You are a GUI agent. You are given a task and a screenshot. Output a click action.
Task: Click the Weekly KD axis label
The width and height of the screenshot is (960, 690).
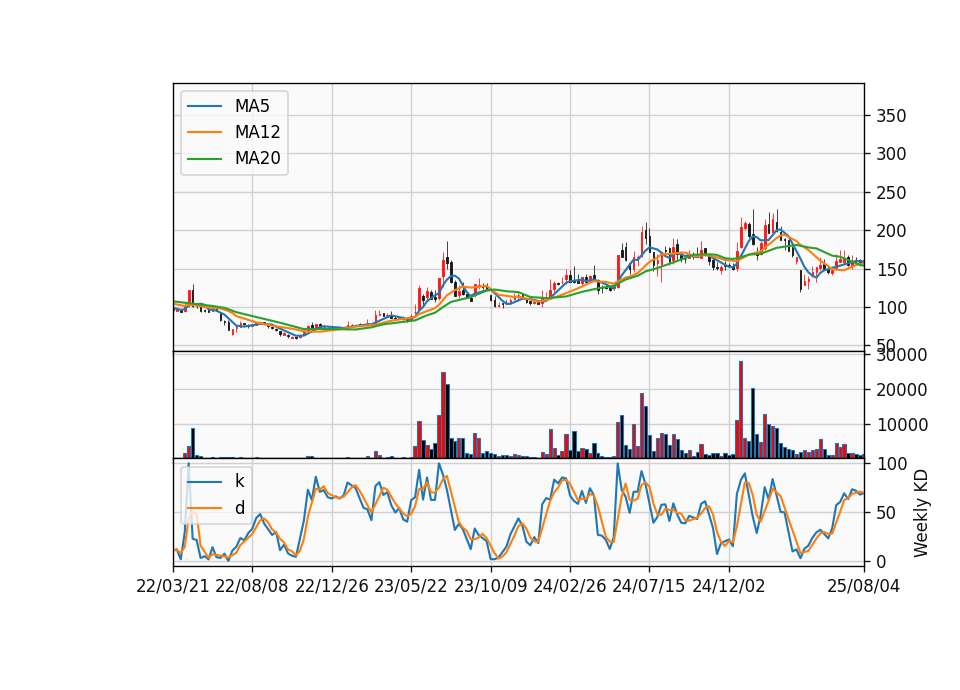pyautogui.click(x=920, y=513)
